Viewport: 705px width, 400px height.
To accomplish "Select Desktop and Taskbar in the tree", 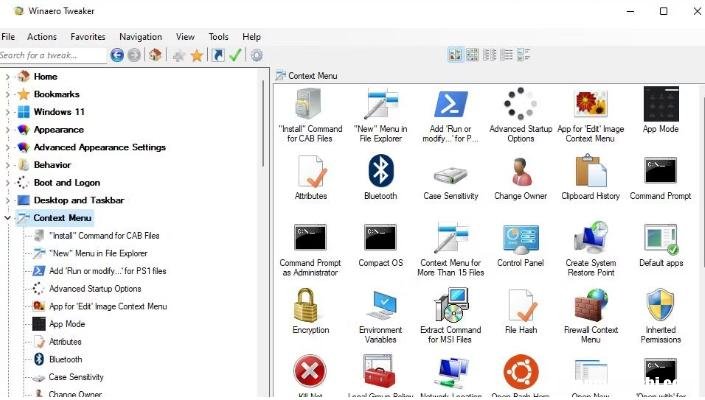I will pyautogui.click(x=79, y=200).
